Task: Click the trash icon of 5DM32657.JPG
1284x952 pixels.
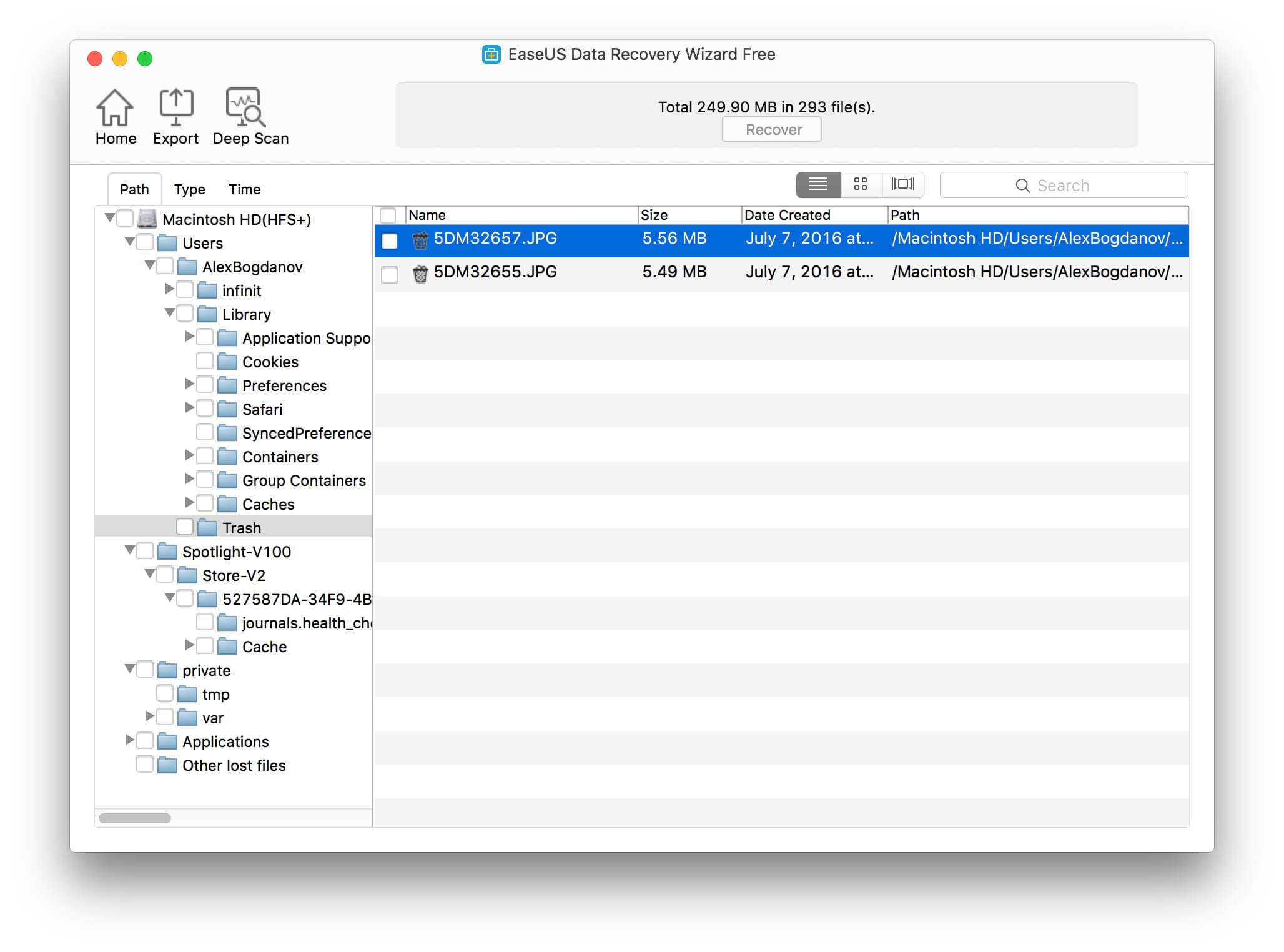Action: [x=420, y=240]
